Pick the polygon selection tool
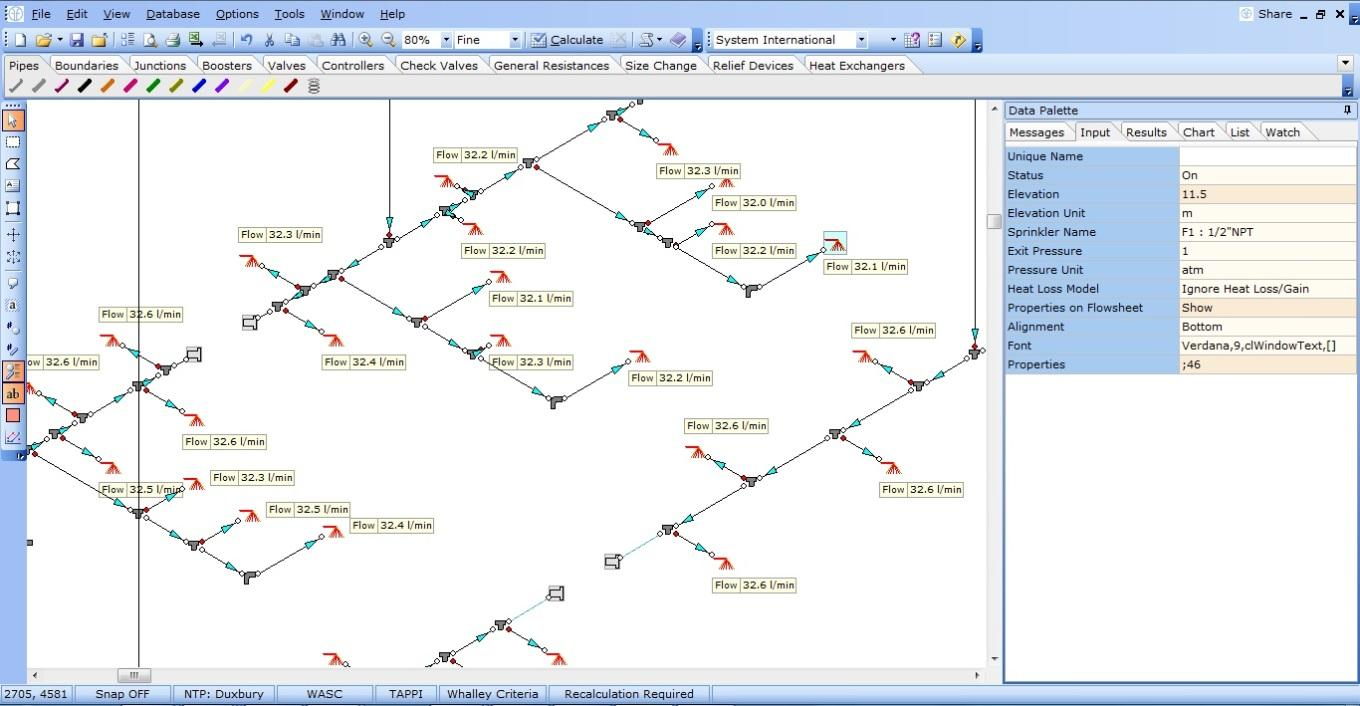 (13, 164)
